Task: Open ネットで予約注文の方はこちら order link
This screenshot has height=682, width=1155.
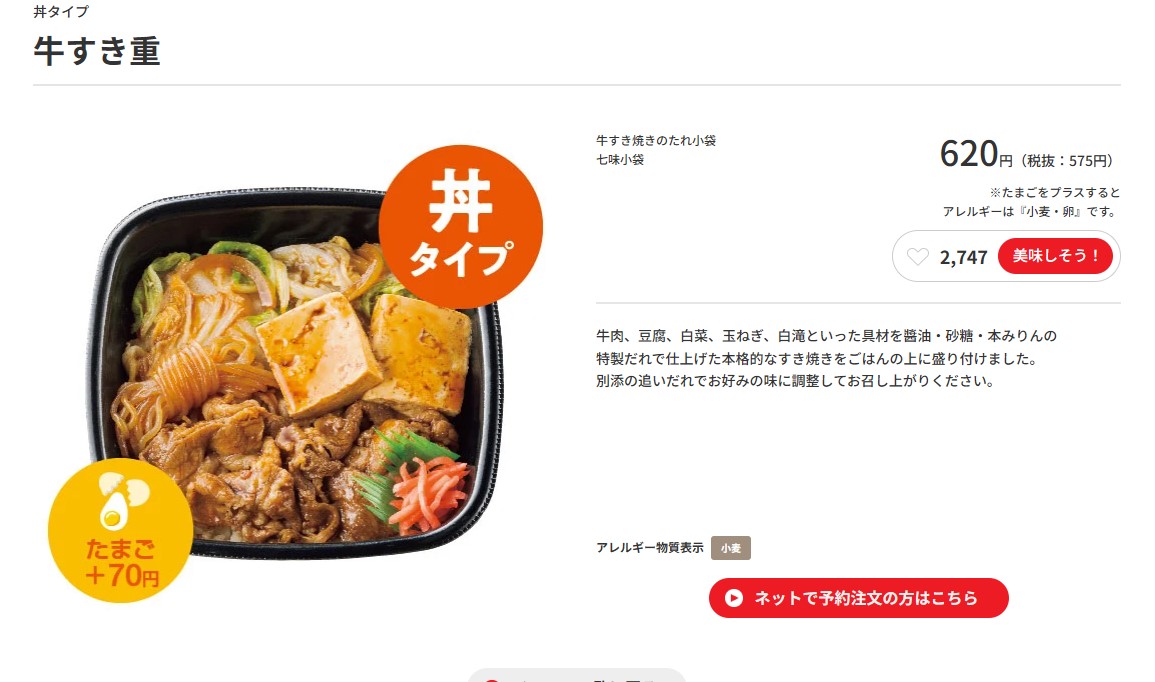Action: click(x=858, y=598)
